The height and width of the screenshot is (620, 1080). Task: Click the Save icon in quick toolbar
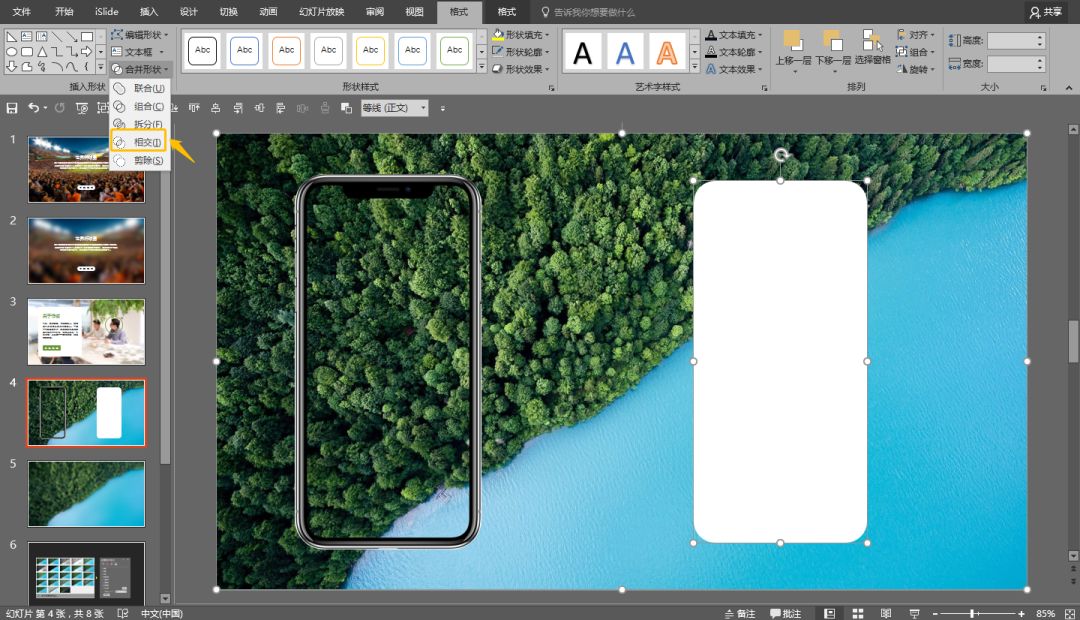point(12,108)
